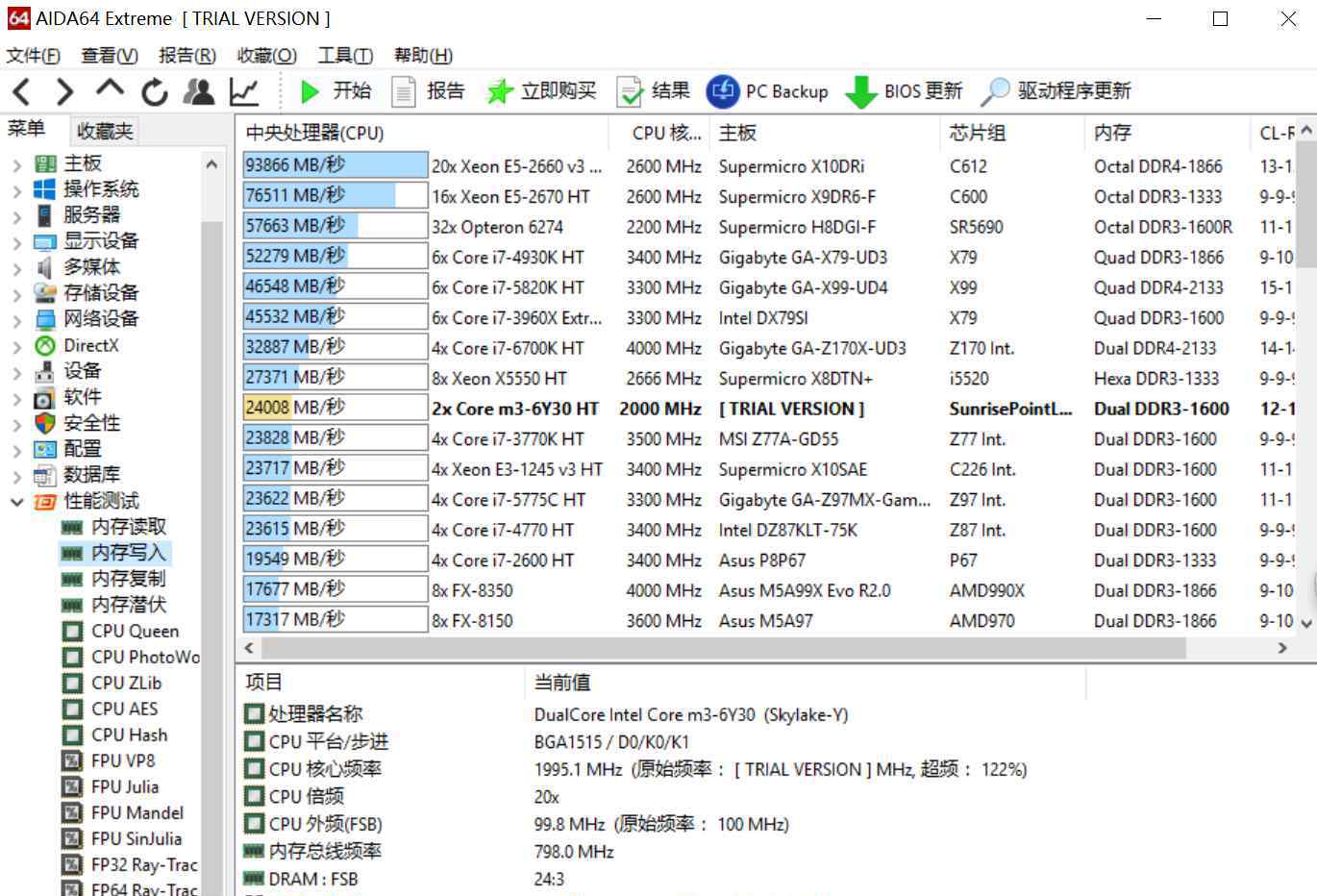Expand the 操作系统 tree node

(x=16, y=190)
